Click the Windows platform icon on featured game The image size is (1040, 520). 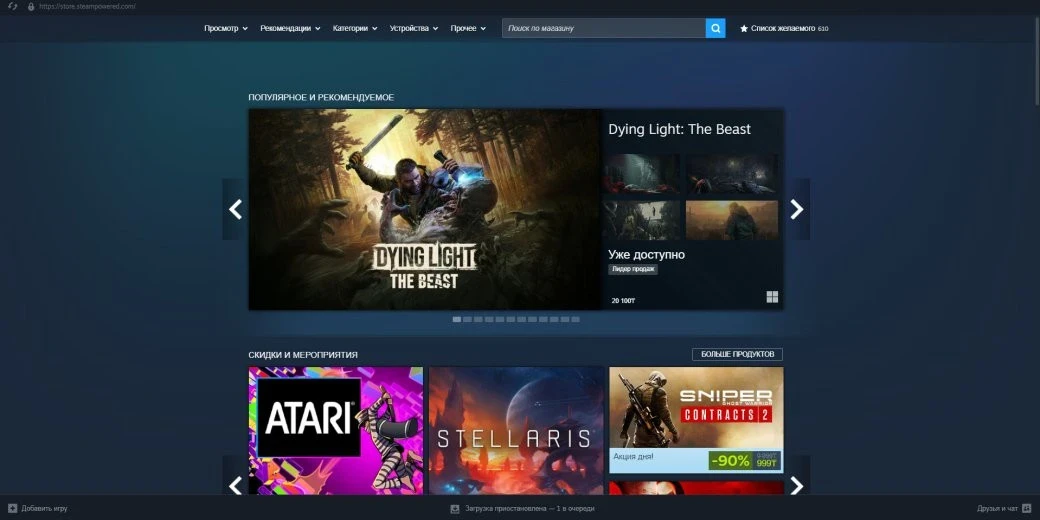click(772, 297)
